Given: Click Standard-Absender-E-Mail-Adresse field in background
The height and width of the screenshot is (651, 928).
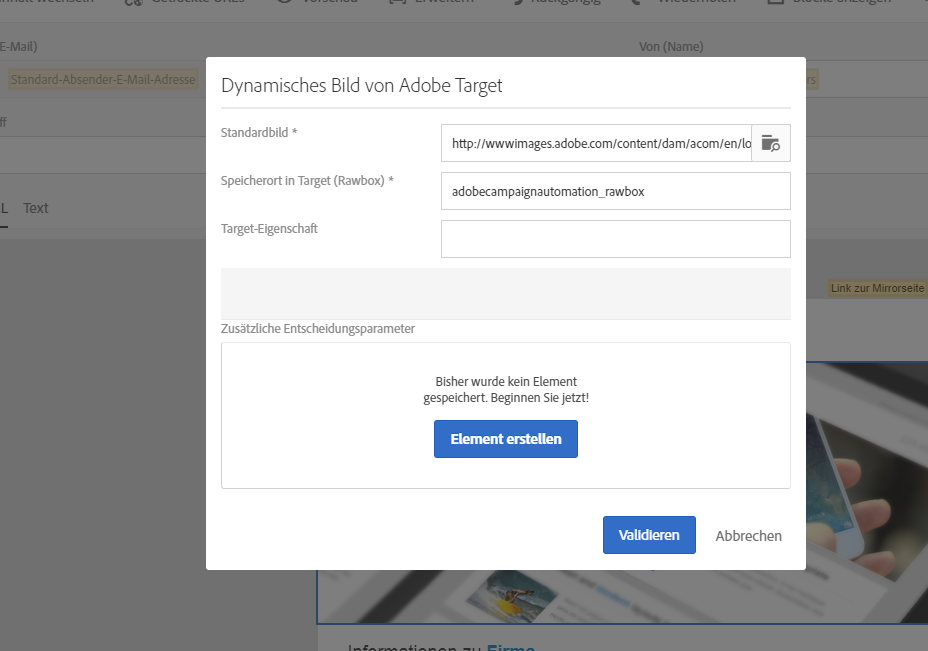Looking at the screenshot, I should pos(103,79).
